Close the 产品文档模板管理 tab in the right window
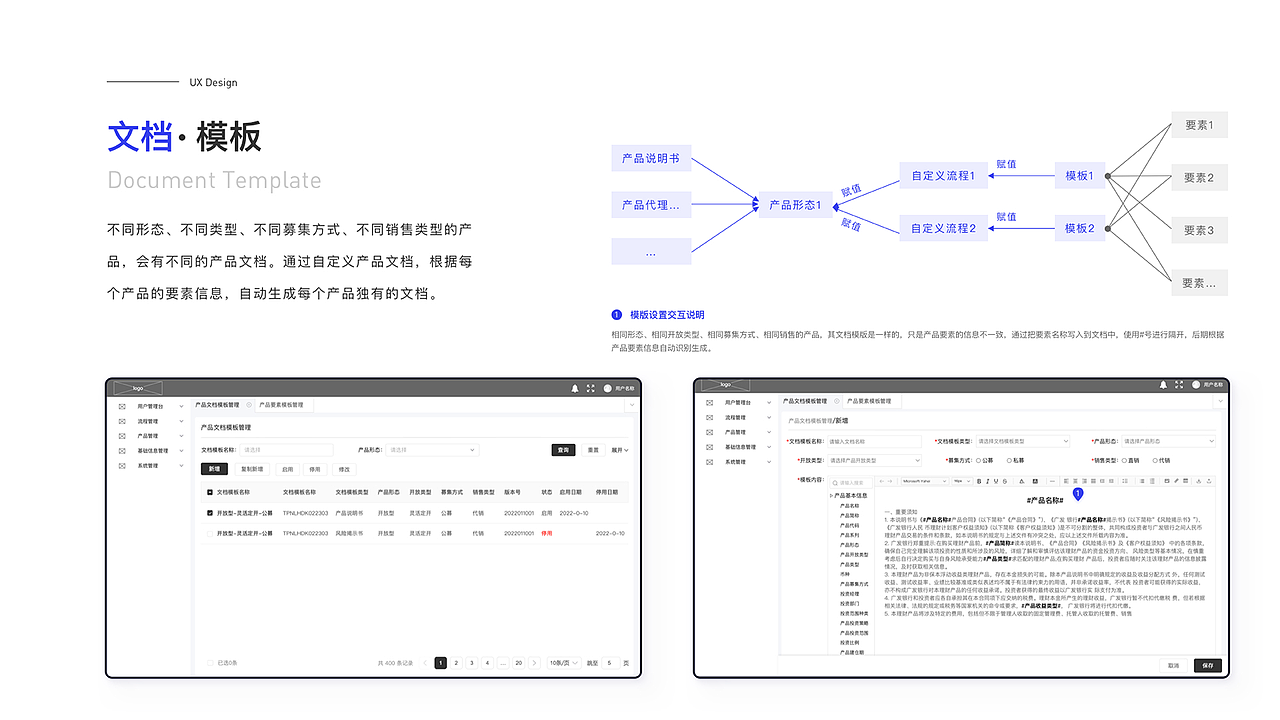Viewport: 1280px width, 720px height. click(837, 401)
